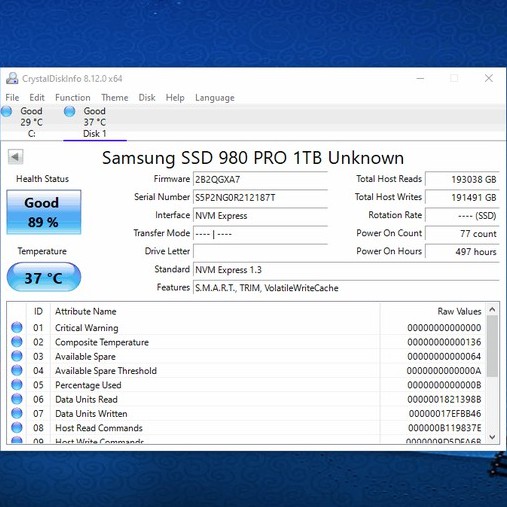Select the Available Spare Threshold attribute
The height and width of the screenshot is (507, 507).
pyautogui.click(x=246, y=371)
